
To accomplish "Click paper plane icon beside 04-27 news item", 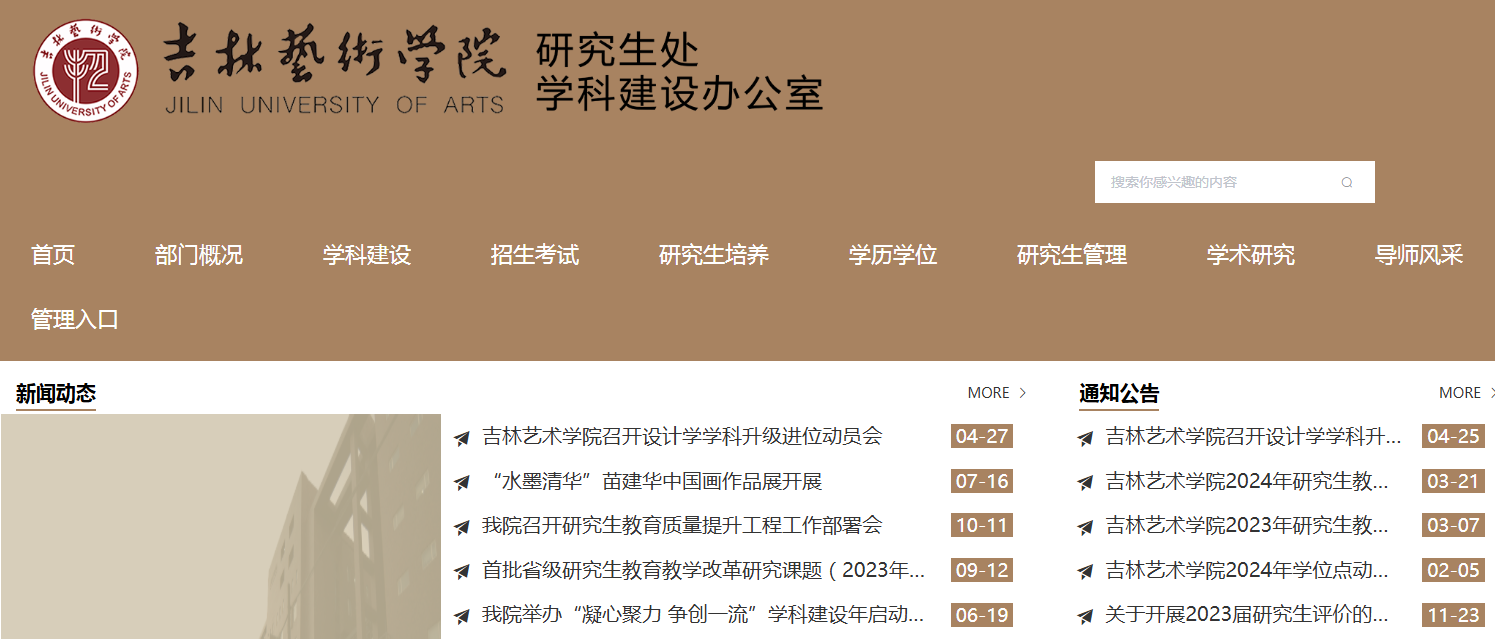I will point(461,438).
